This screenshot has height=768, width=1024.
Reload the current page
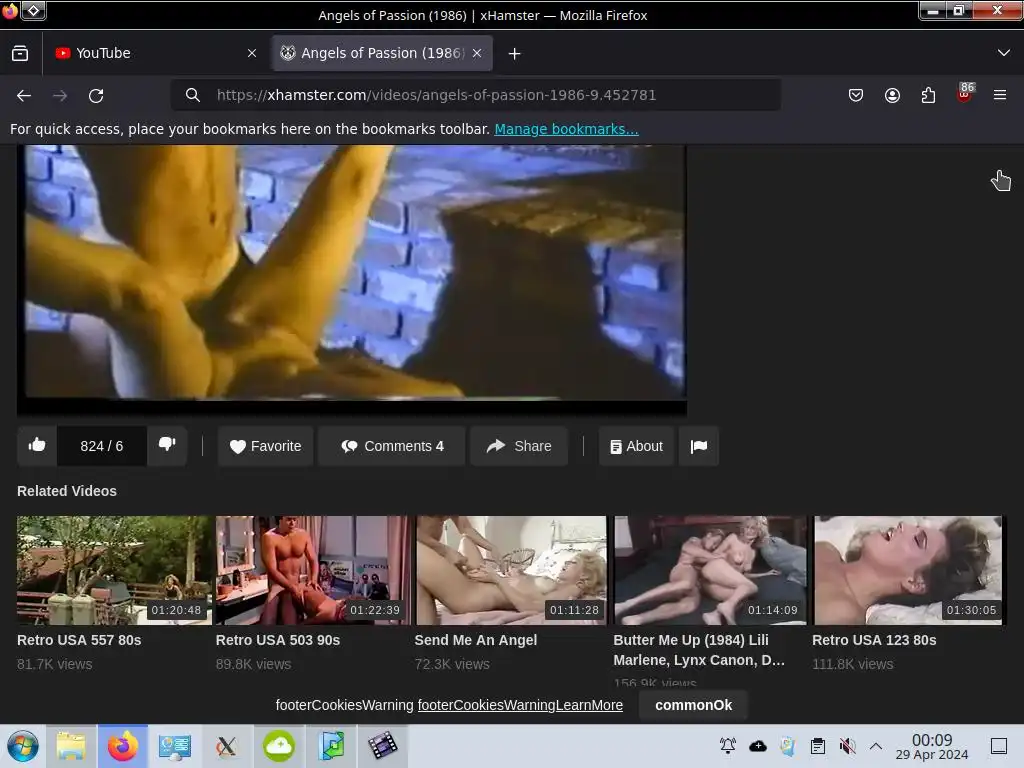click(96, 96)
